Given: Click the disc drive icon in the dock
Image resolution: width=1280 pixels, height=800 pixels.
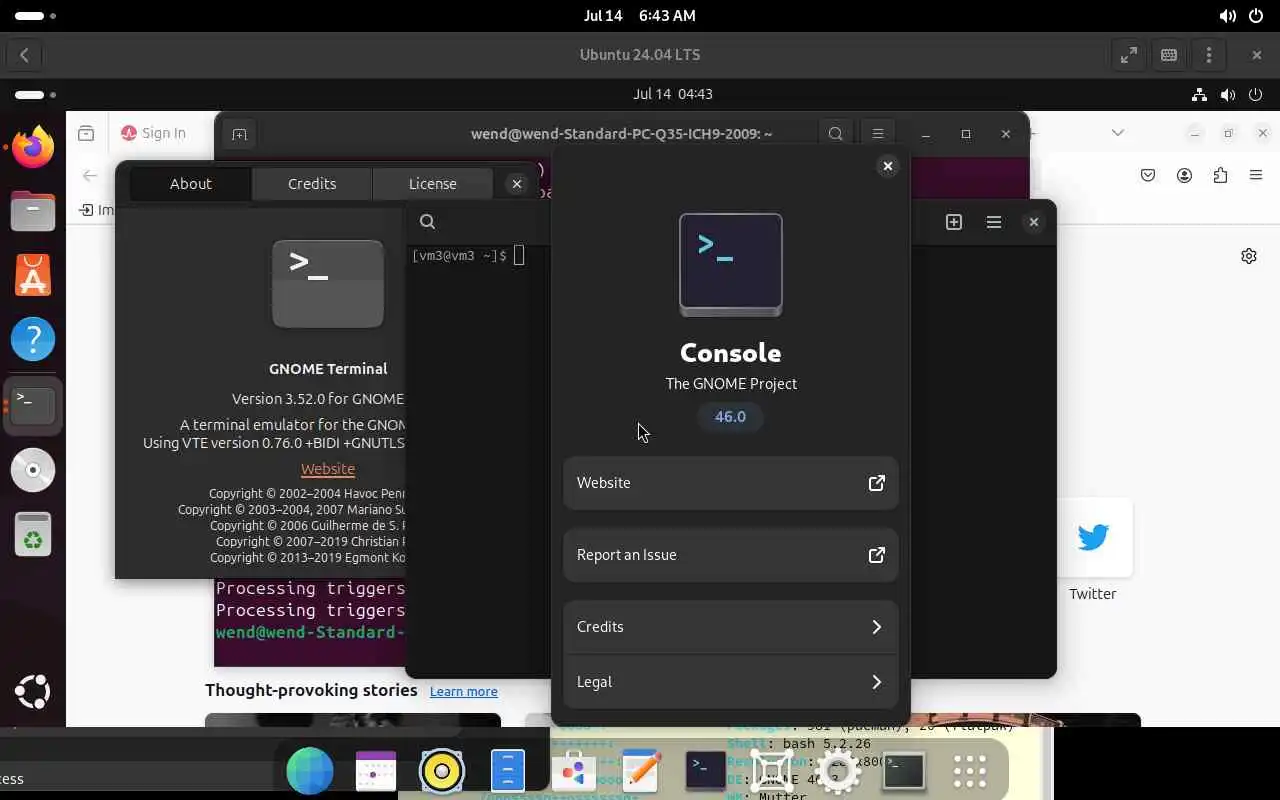Looking at the screenshot, I should [33, 470].
